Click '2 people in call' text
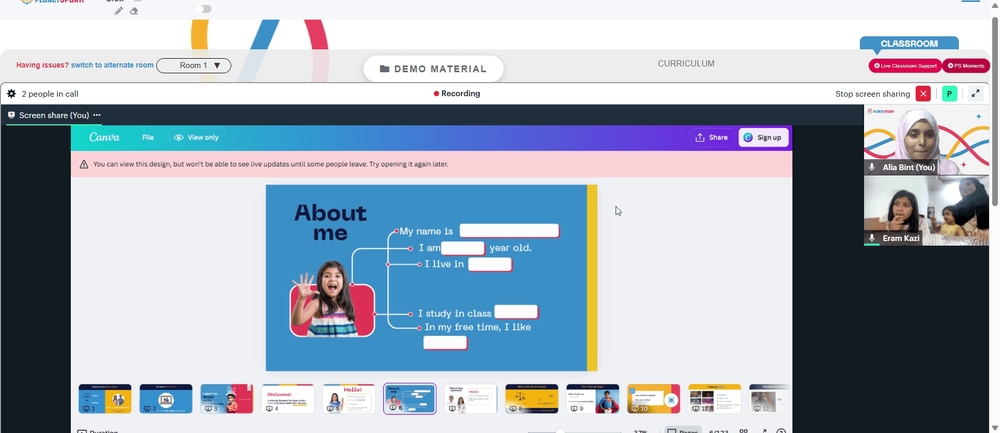 point(50,94)
